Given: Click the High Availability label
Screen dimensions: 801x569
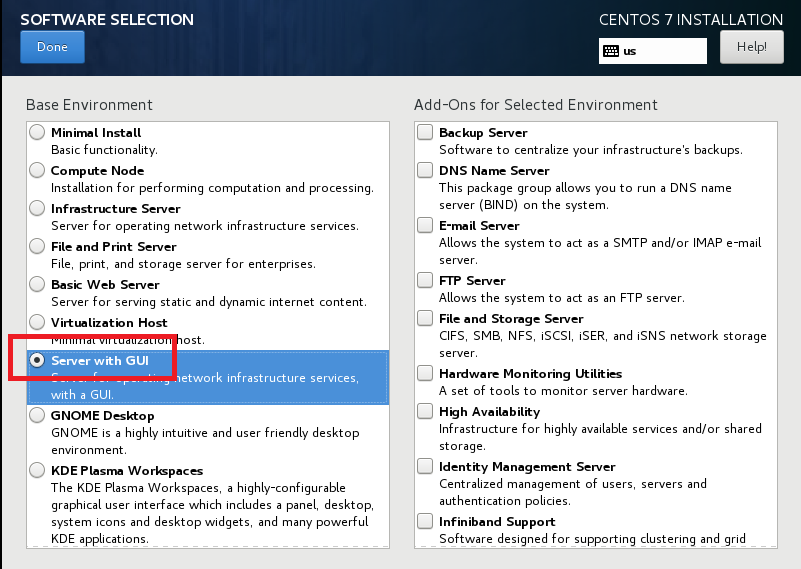Looking at the screenshot, I should pos(490,412).
